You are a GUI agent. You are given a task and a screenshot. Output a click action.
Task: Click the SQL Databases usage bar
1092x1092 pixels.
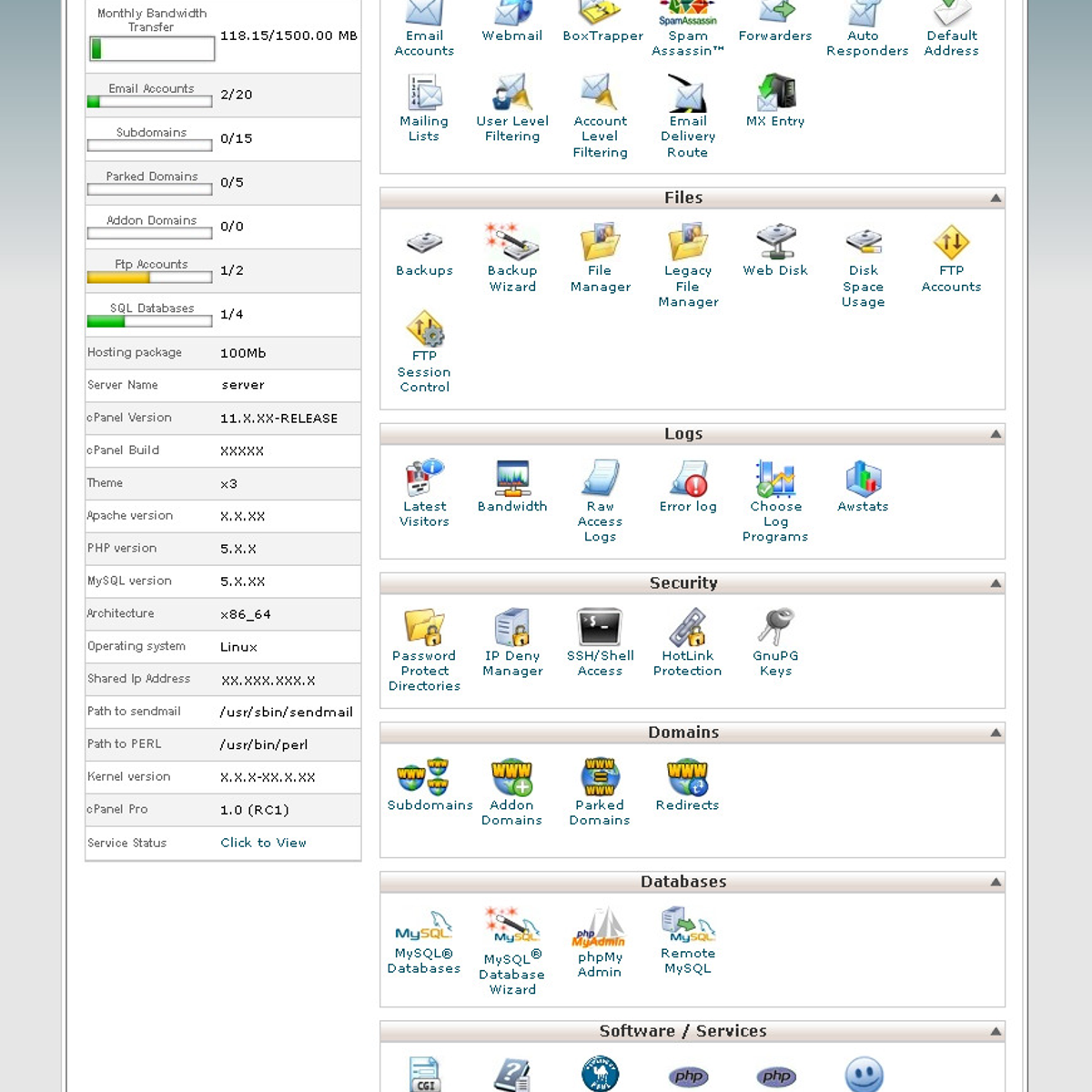point(150,321)
